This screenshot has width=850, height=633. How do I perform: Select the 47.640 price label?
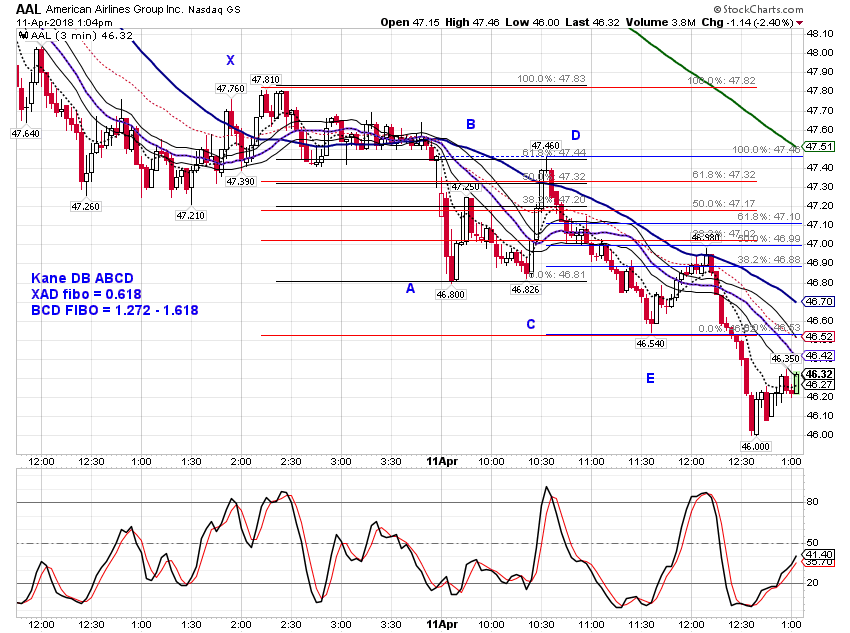[x=25, y=134]
